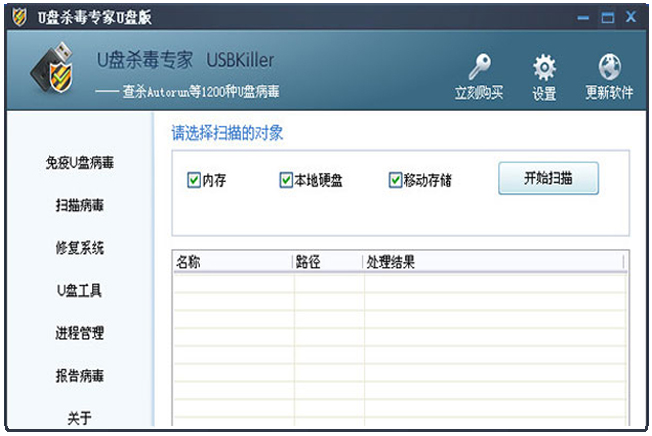Open 报告病毒 in sidebar

[x=80, y=376]
